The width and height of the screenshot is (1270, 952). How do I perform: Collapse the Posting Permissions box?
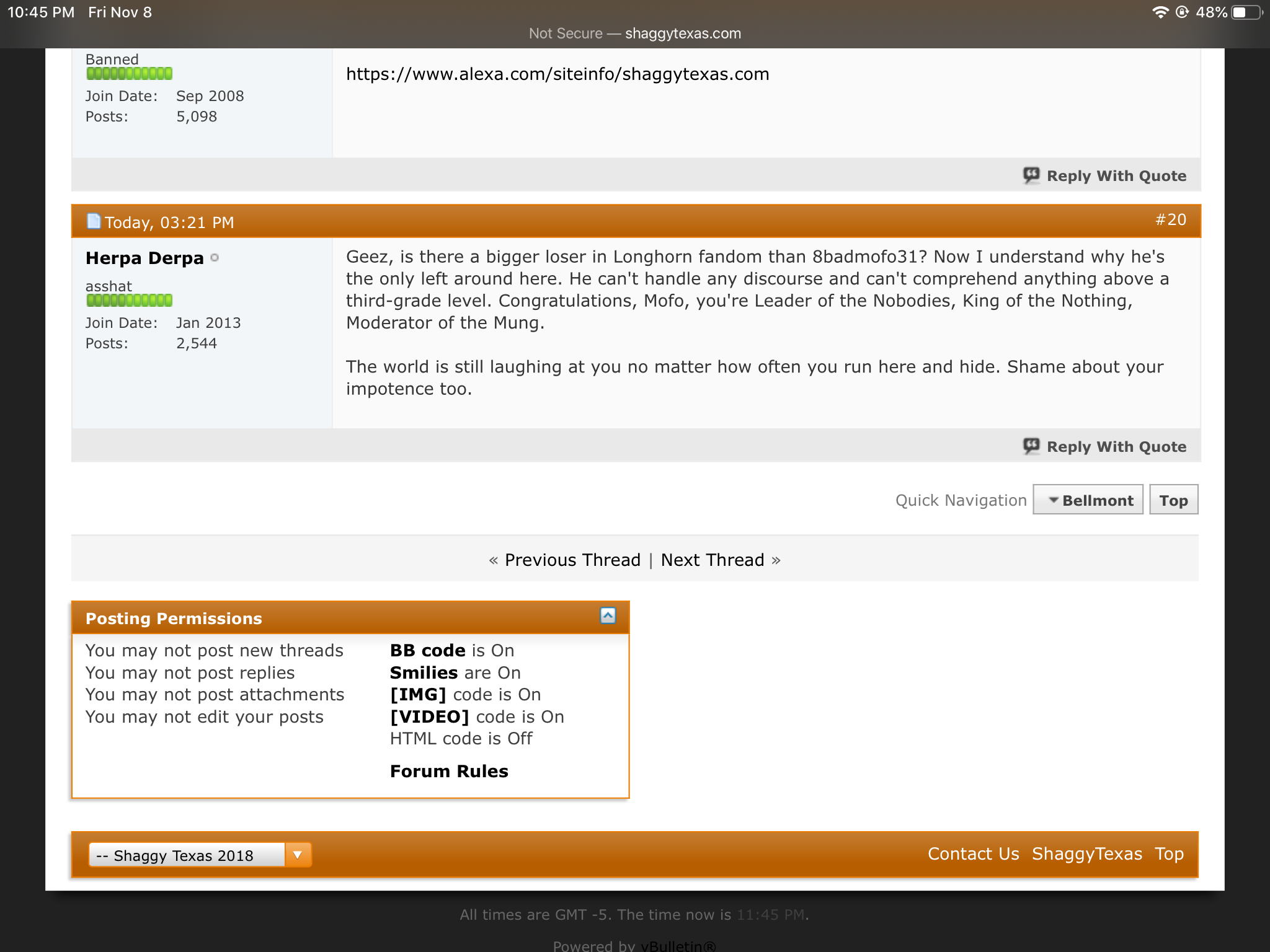[608, 615]
